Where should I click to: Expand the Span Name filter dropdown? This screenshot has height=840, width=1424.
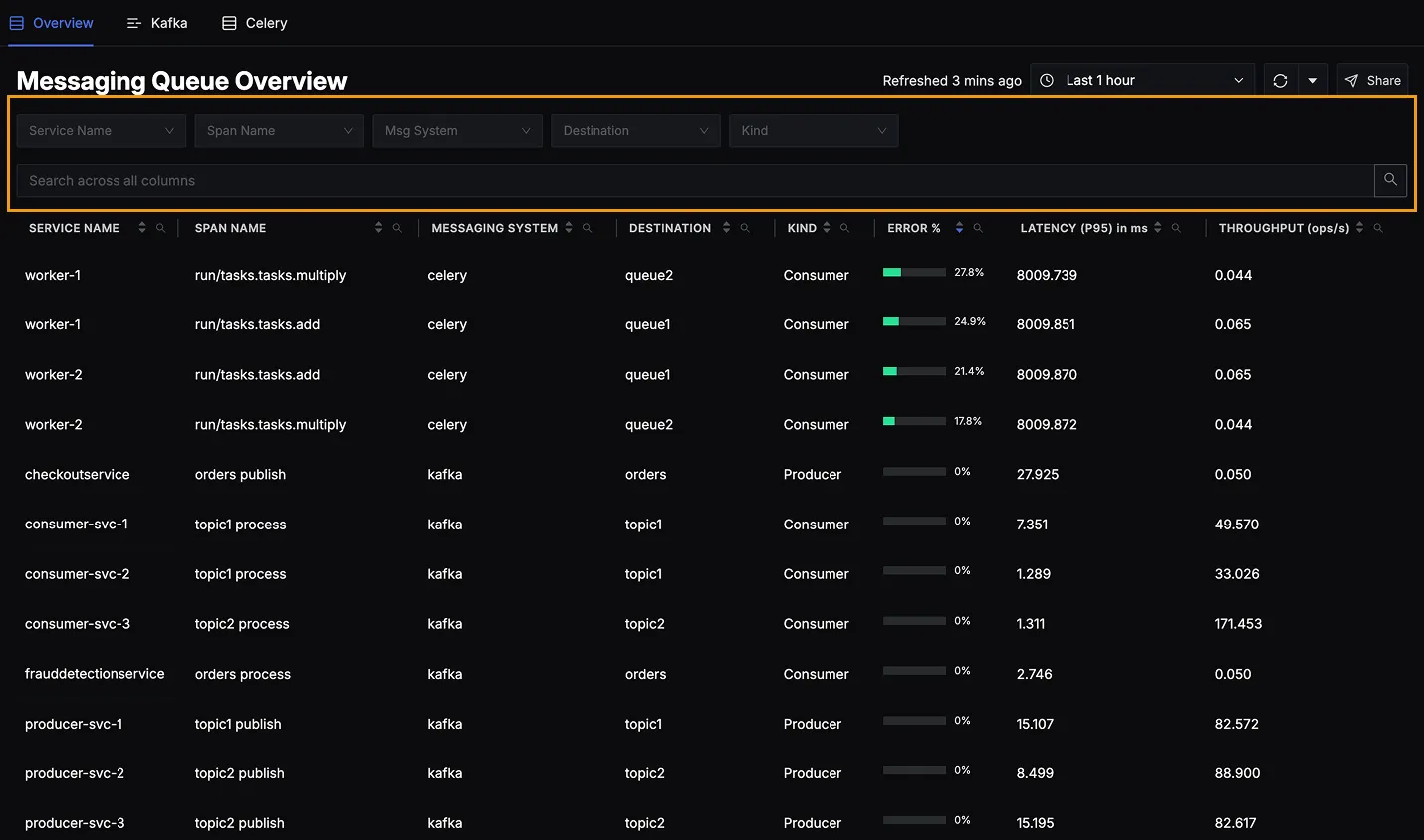point(280,130)
